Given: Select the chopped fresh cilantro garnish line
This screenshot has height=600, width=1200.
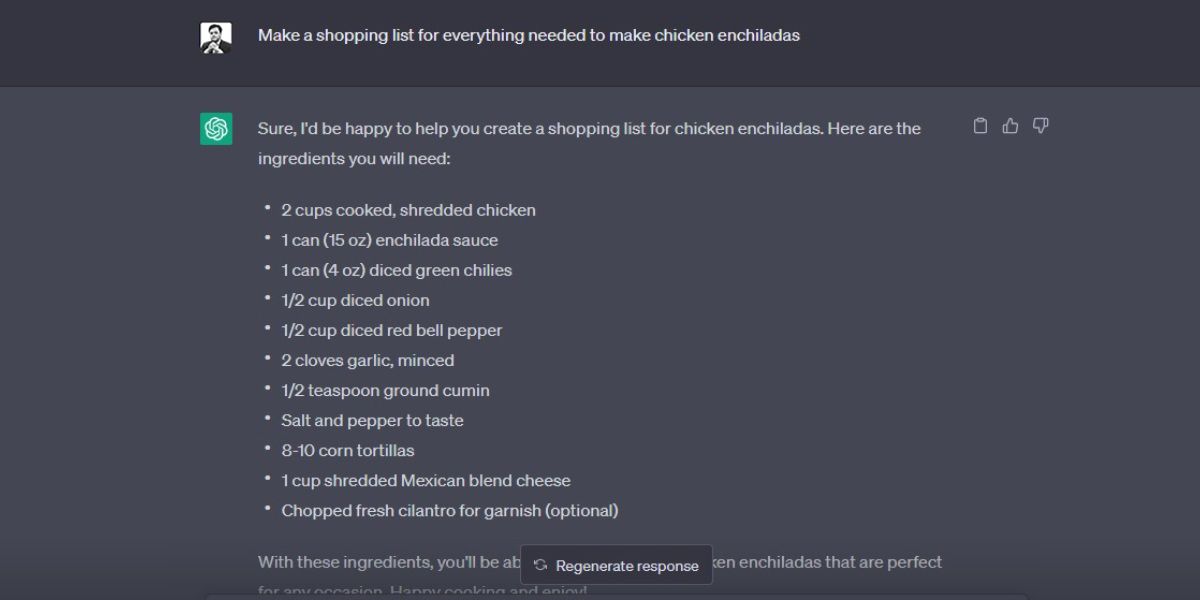Looking at the screenshot, I should [x=449, y=510].
